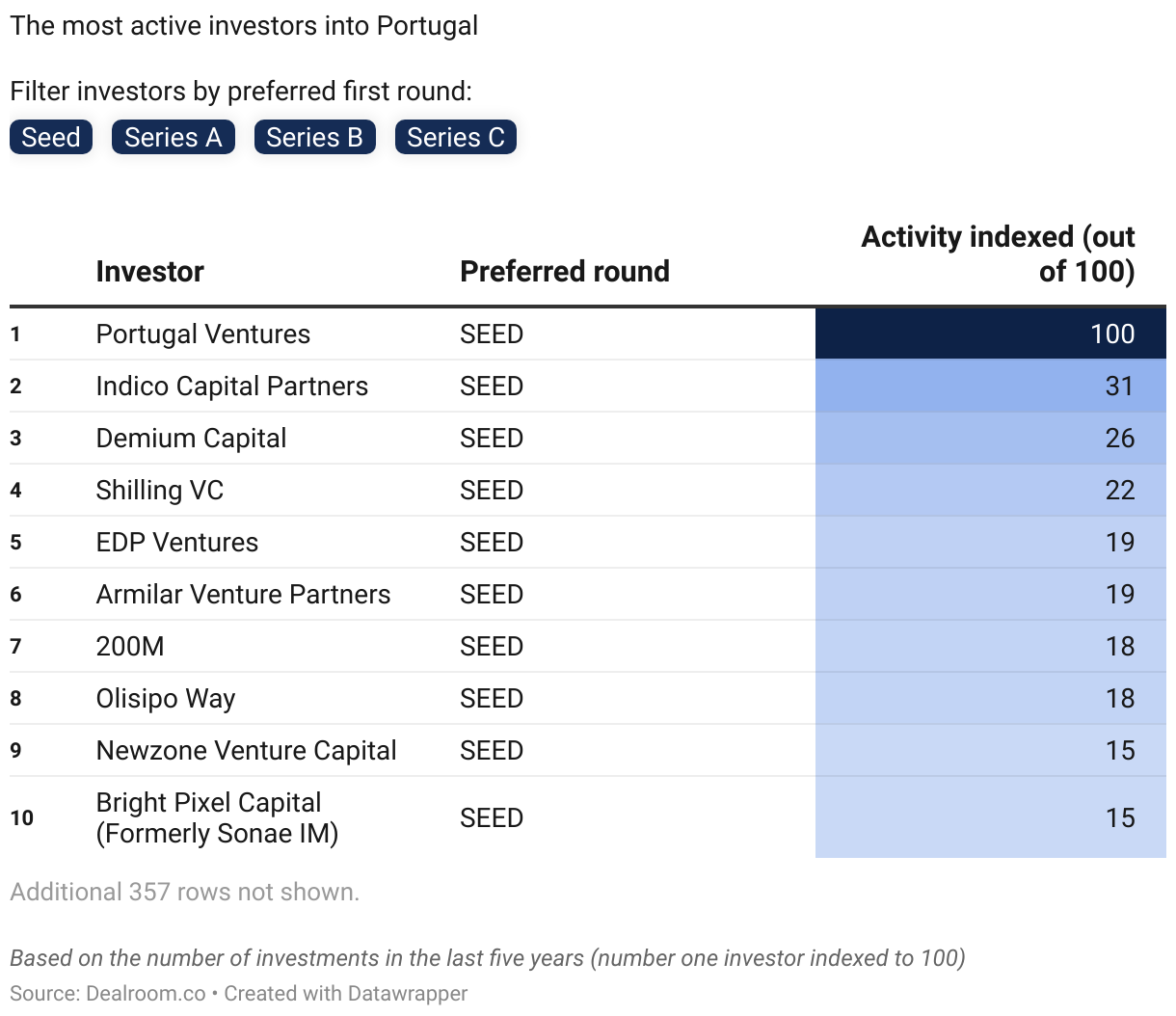Toggle the Series B filter pill
The height and width of the screenshot is (1016, 1176).
(x=314, y=137)
